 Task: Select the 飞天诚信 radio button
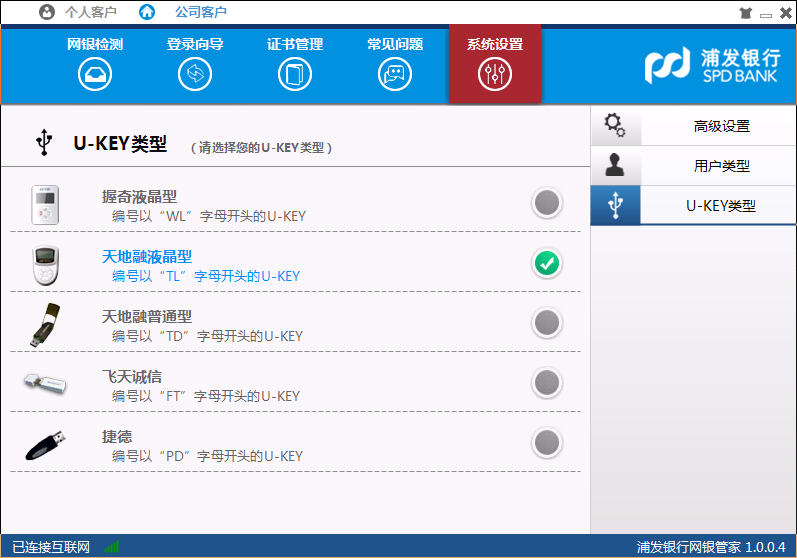tap(546, 382)
